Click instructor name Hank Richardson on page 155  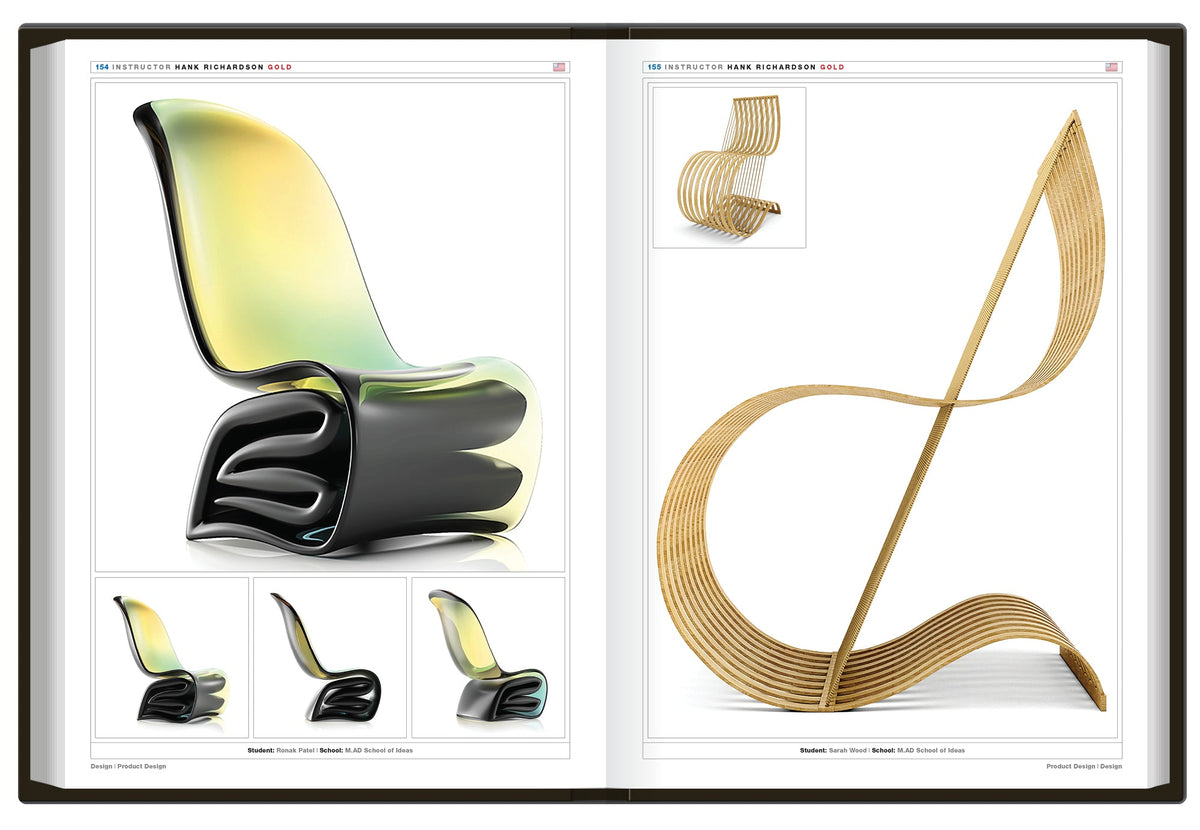pos(771,67)
